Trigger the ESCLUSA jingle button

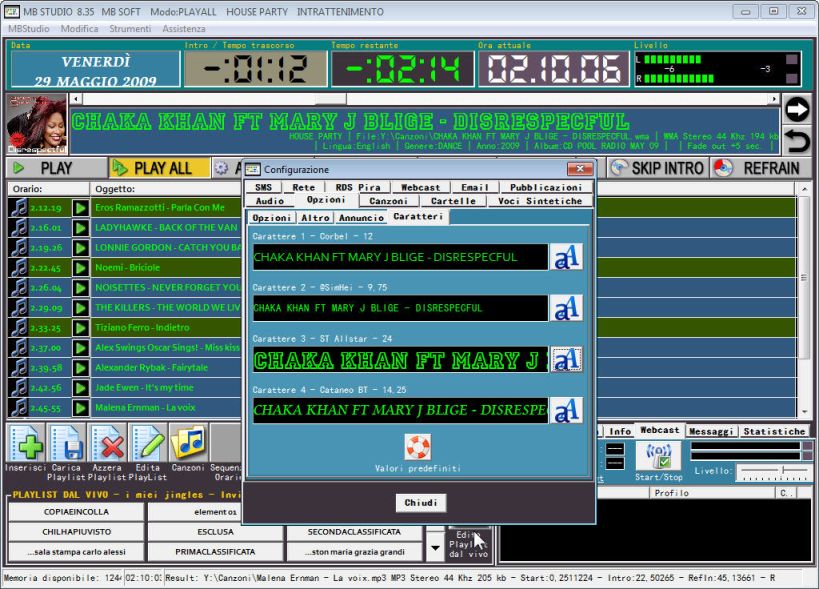215,532
